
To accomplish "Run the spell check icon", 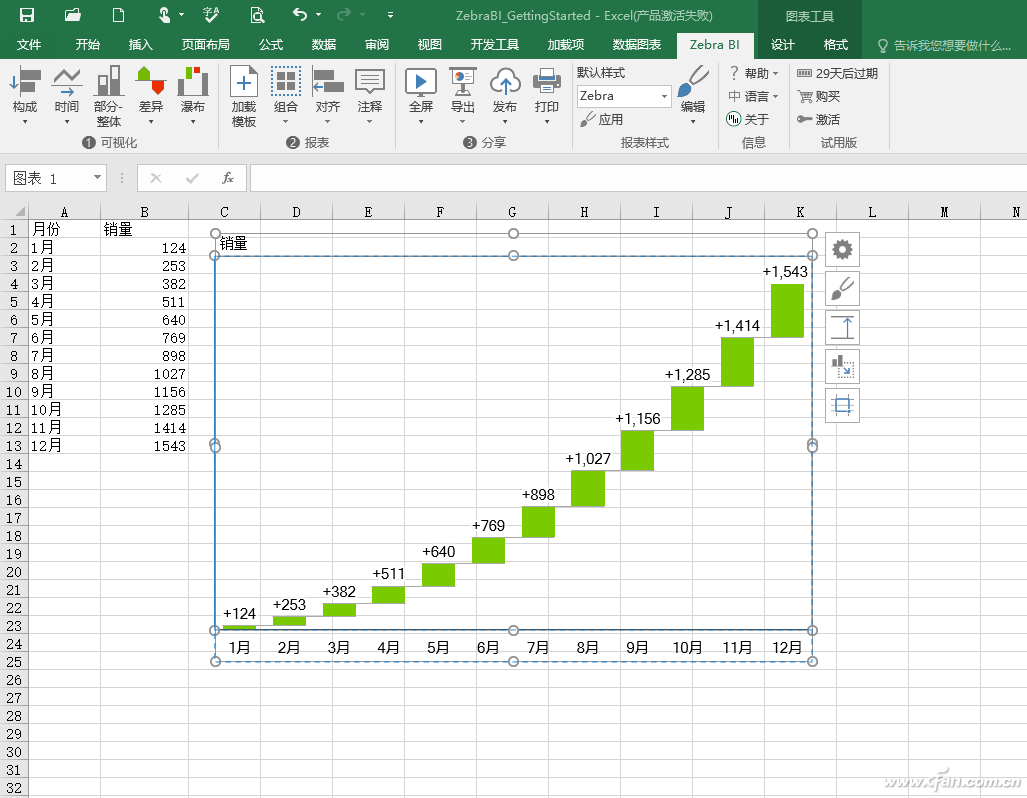I will point(212,15).
